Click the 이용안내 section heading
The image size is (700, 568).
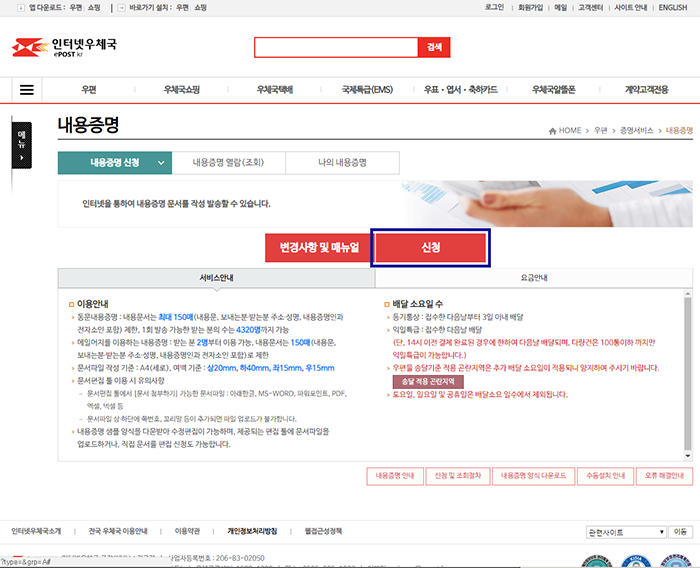coord(93,304)
